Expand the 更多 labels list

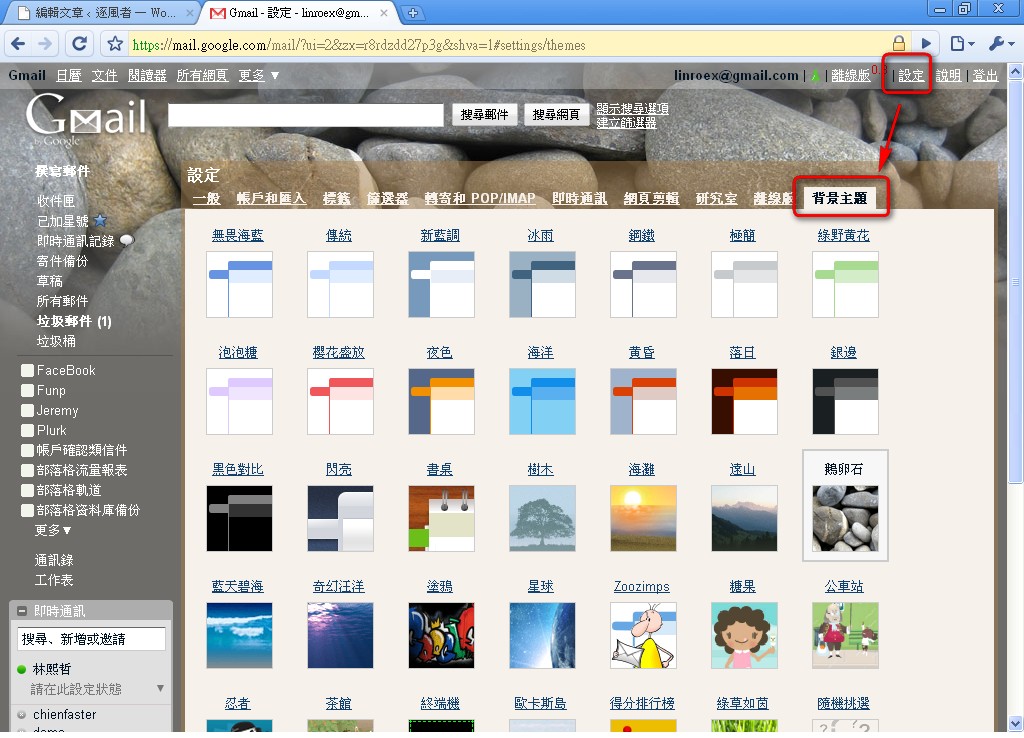point(53,530)
